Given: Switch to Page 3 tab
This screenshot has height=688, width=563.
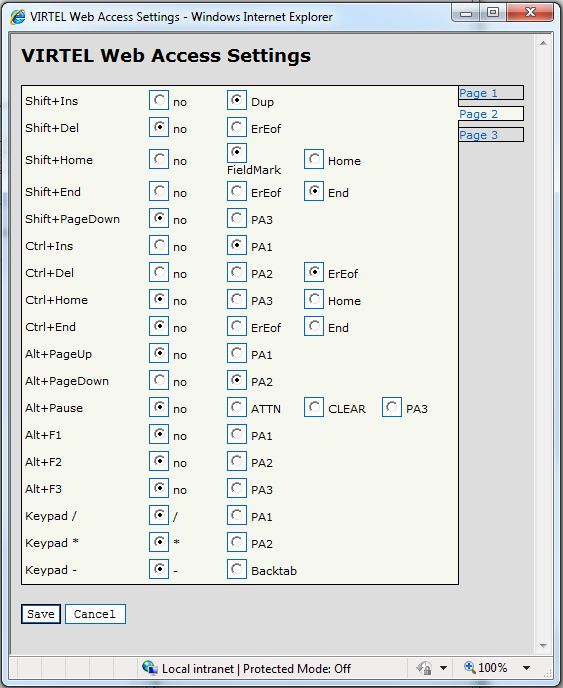Looking at the screenshot, I should [491, 135].
